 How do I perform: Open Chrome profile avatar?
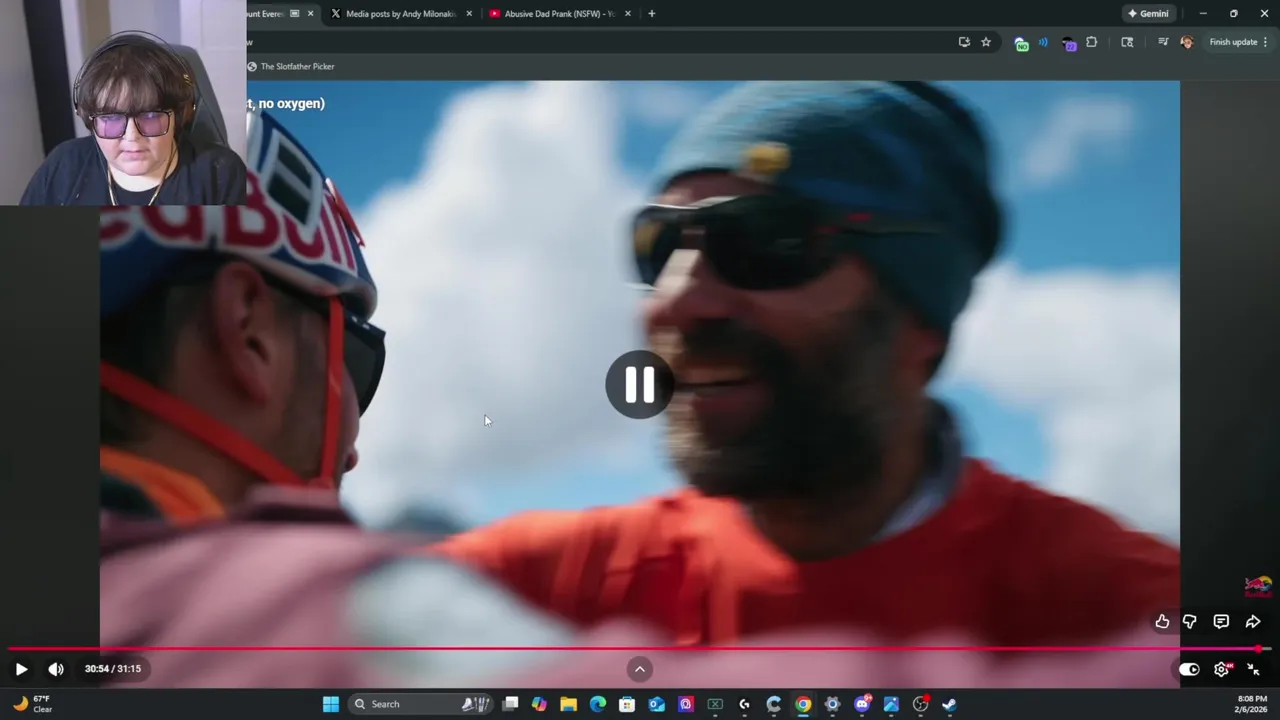(1187, 42)
